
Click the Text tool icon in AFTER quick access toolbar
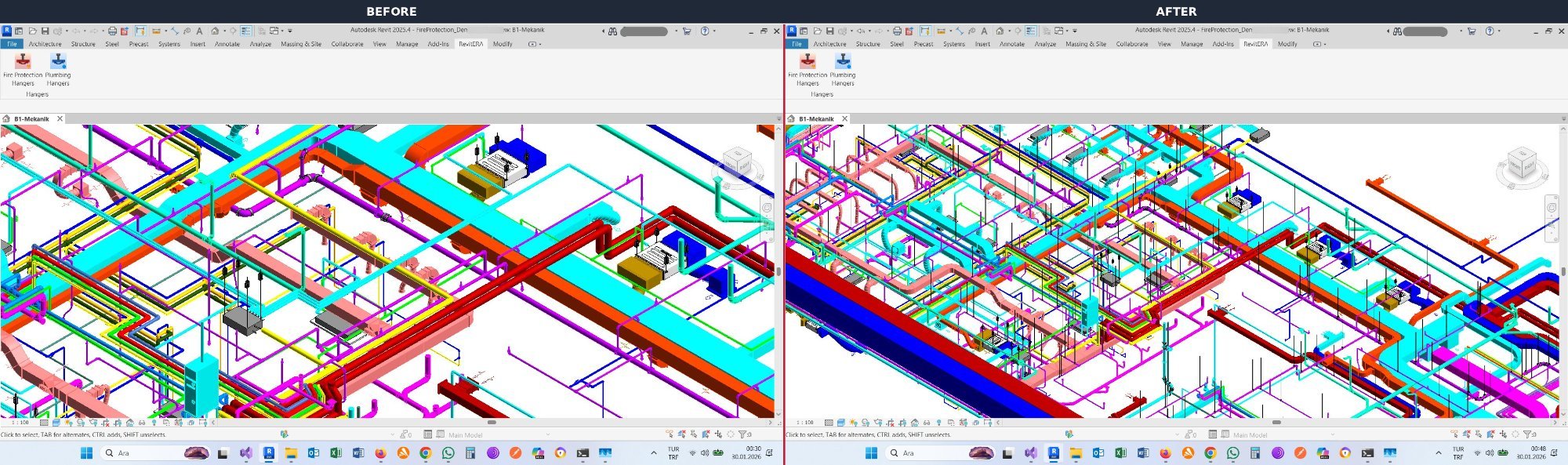[984, 31]
